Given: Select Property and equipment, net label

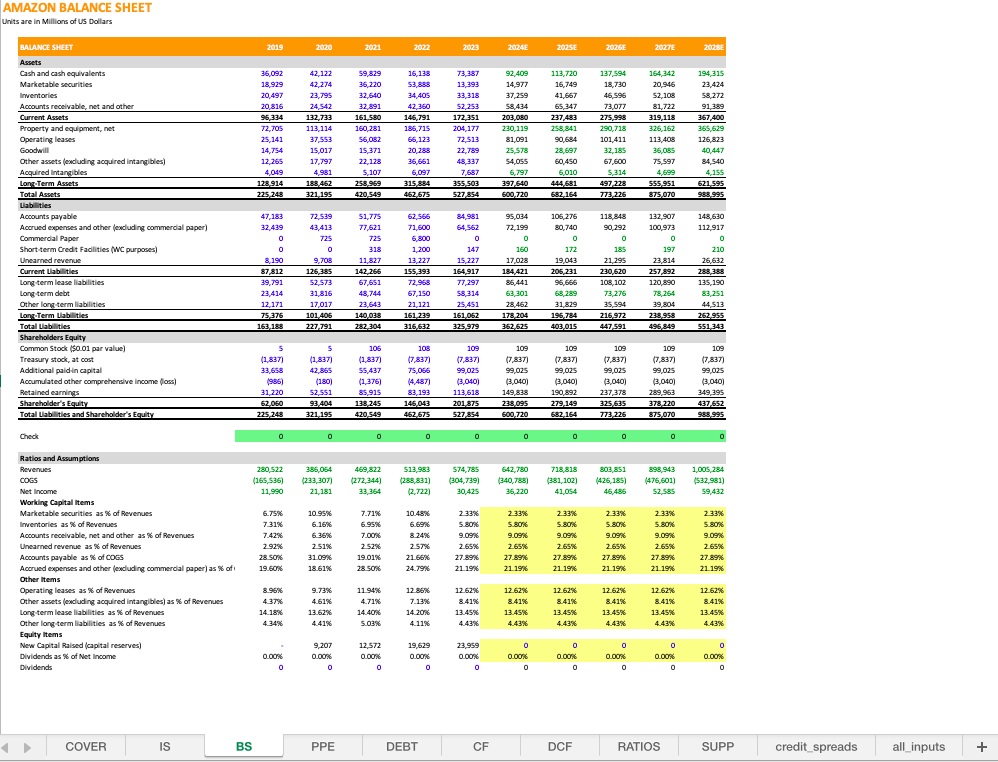Looking at the screenshot, I should [67, 129].
